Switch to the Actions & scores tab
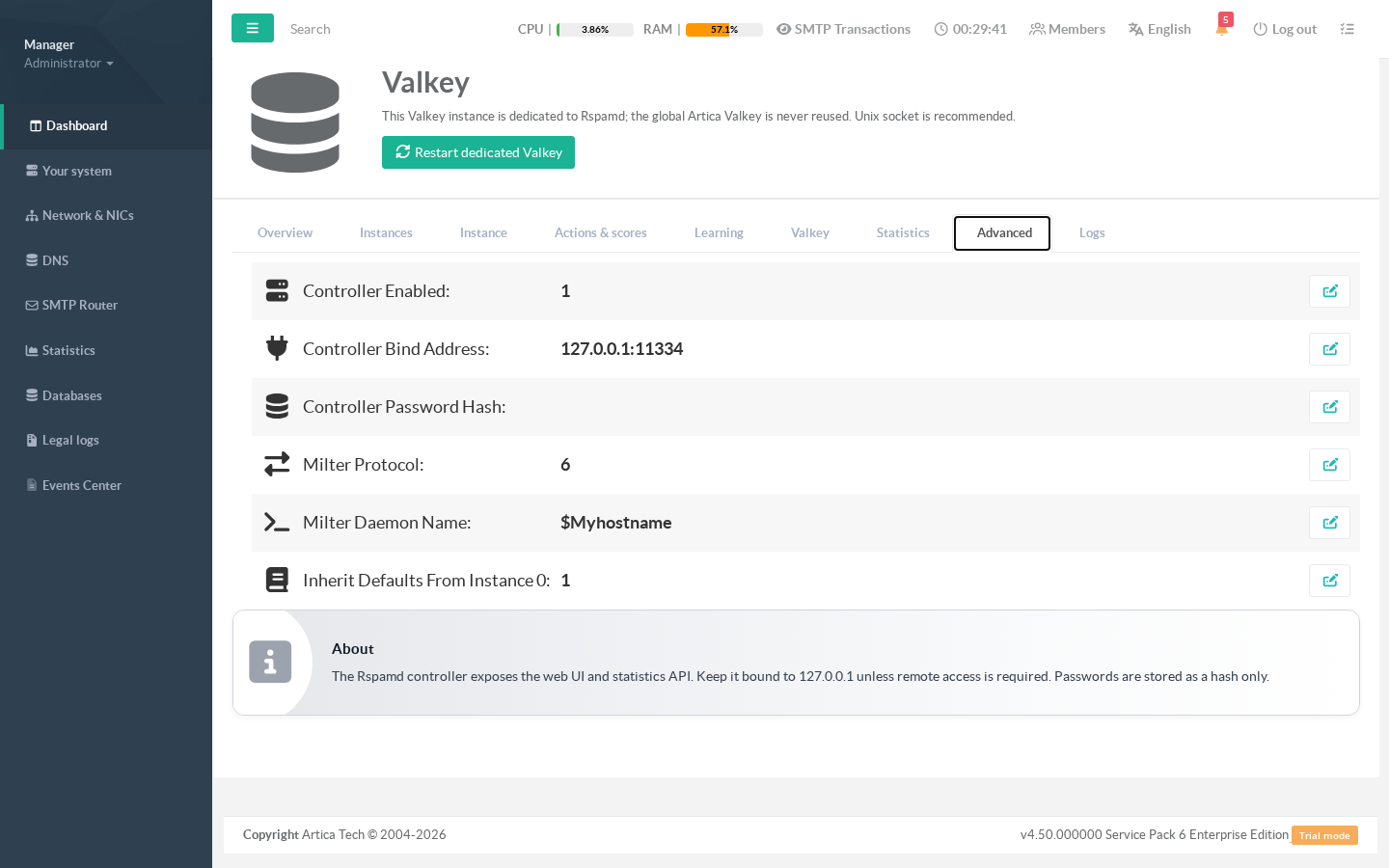Viewport: 1389px width, 868px height. pos(601,233)
